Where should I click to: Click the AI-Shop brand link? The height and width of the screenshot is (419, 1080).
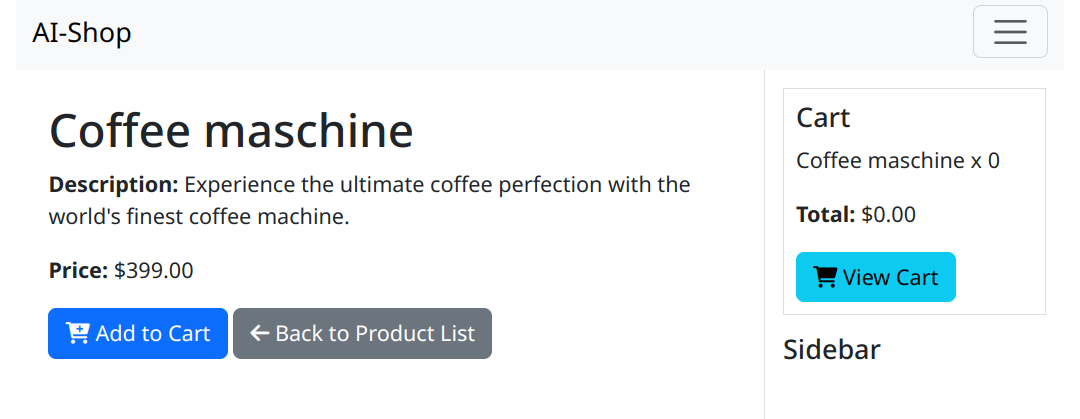[82, 32]
